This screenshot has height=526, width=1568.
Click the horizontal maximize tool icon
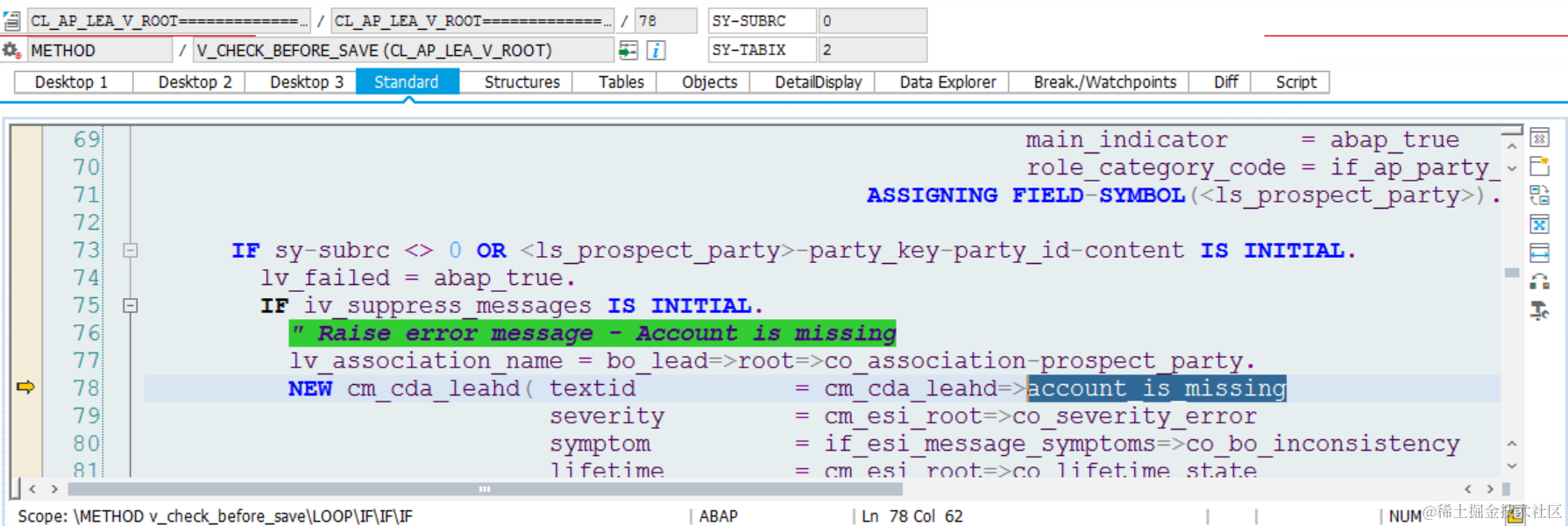tap(1540, 253)
